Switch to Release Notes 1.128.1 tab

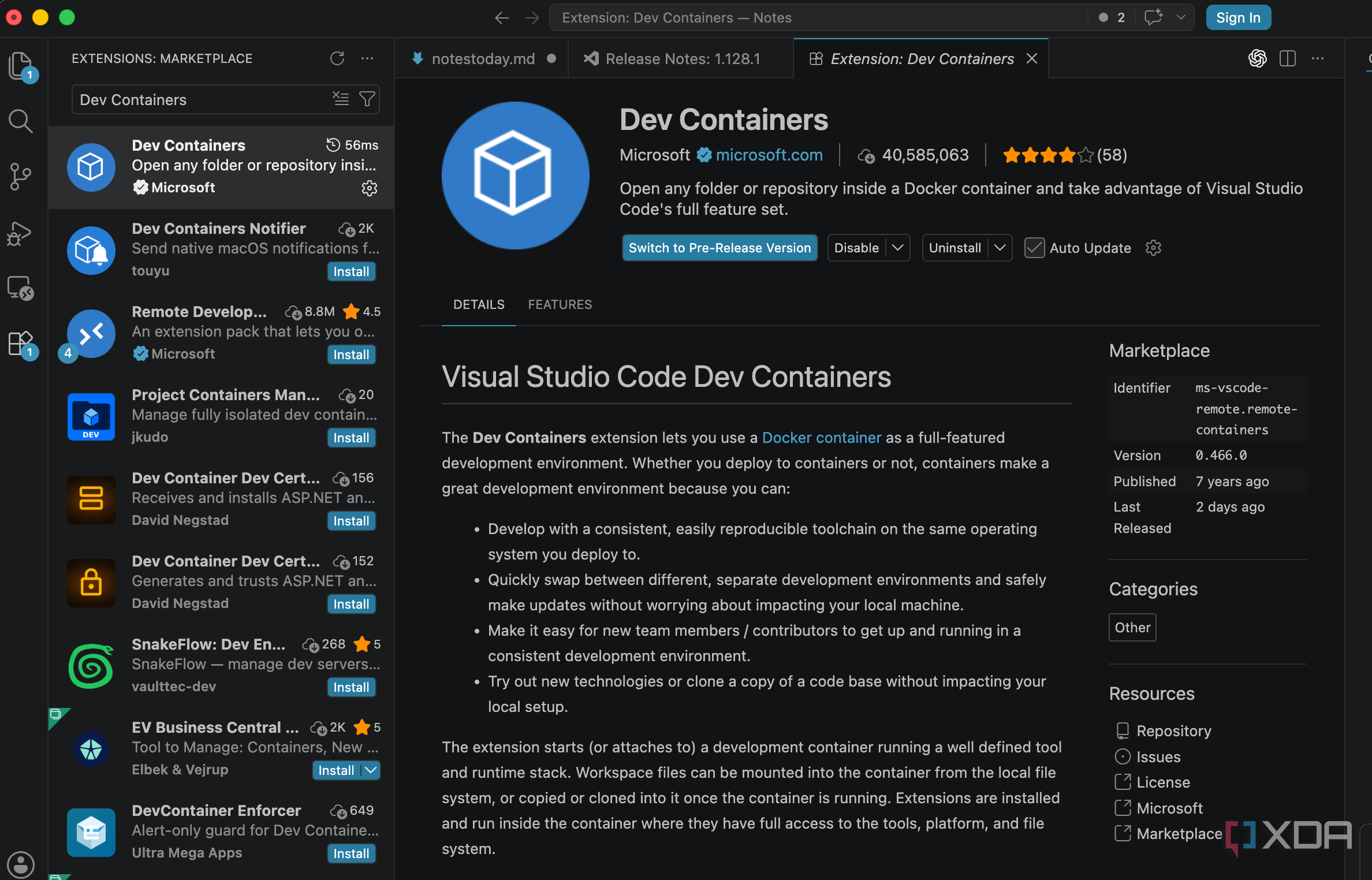point(681,58)
